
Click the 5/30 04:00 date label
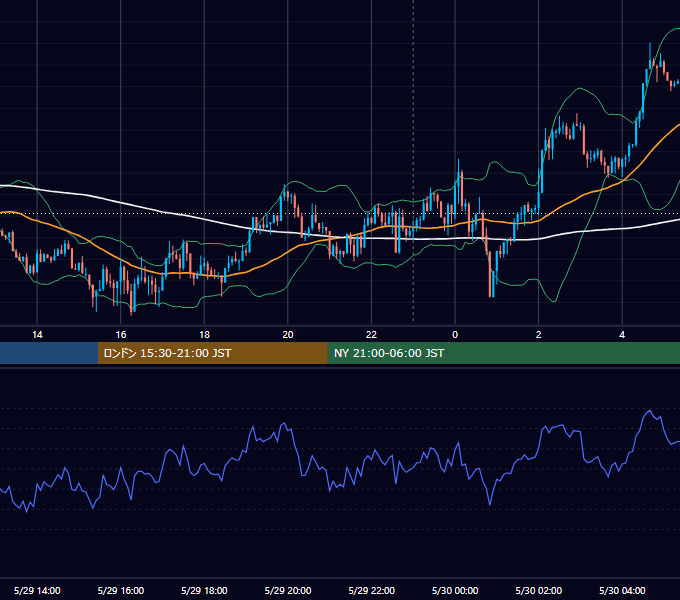point(622,590)
